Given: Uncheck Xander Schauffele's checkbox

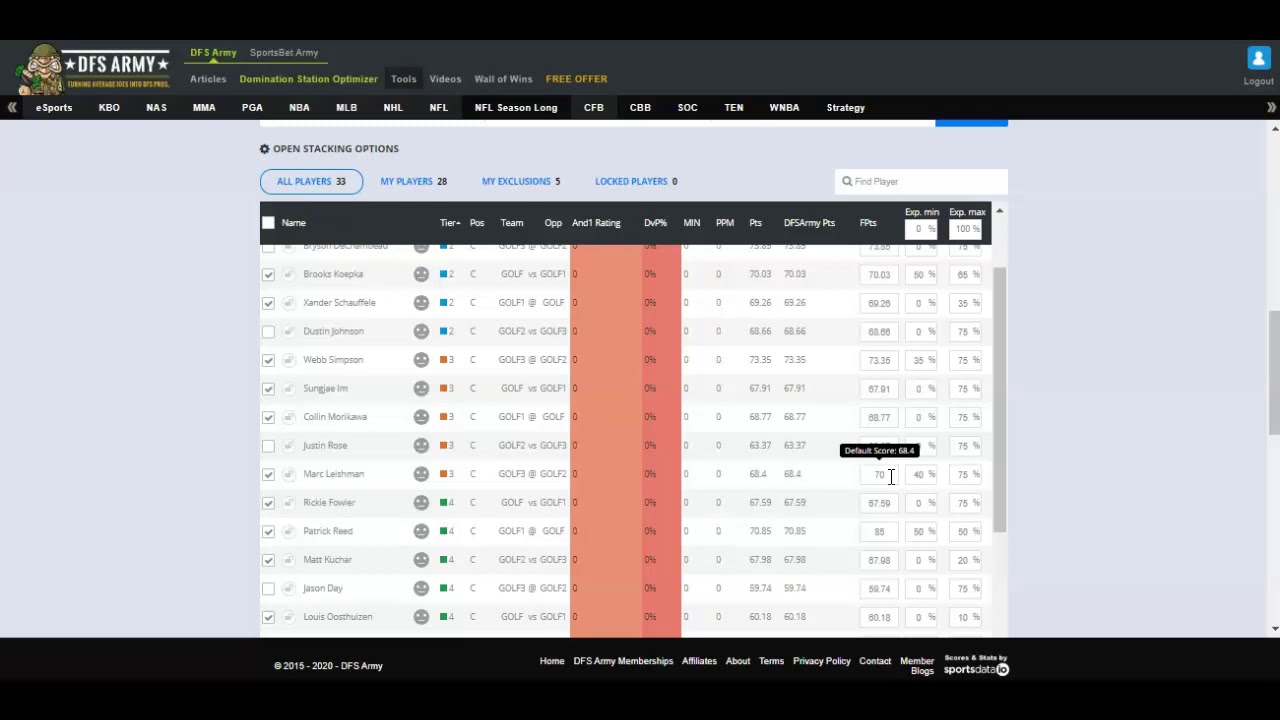Looking at the screenshot, I should [268, 303].
